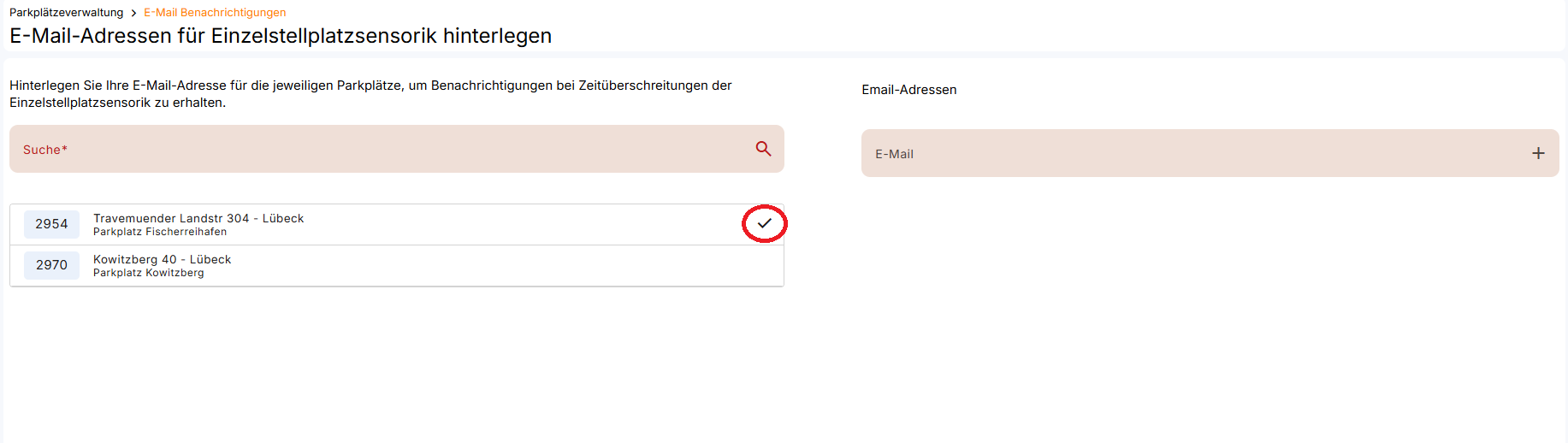Click the plus icon to add email
This screenshot has height=443, width=1568.
1538,153
